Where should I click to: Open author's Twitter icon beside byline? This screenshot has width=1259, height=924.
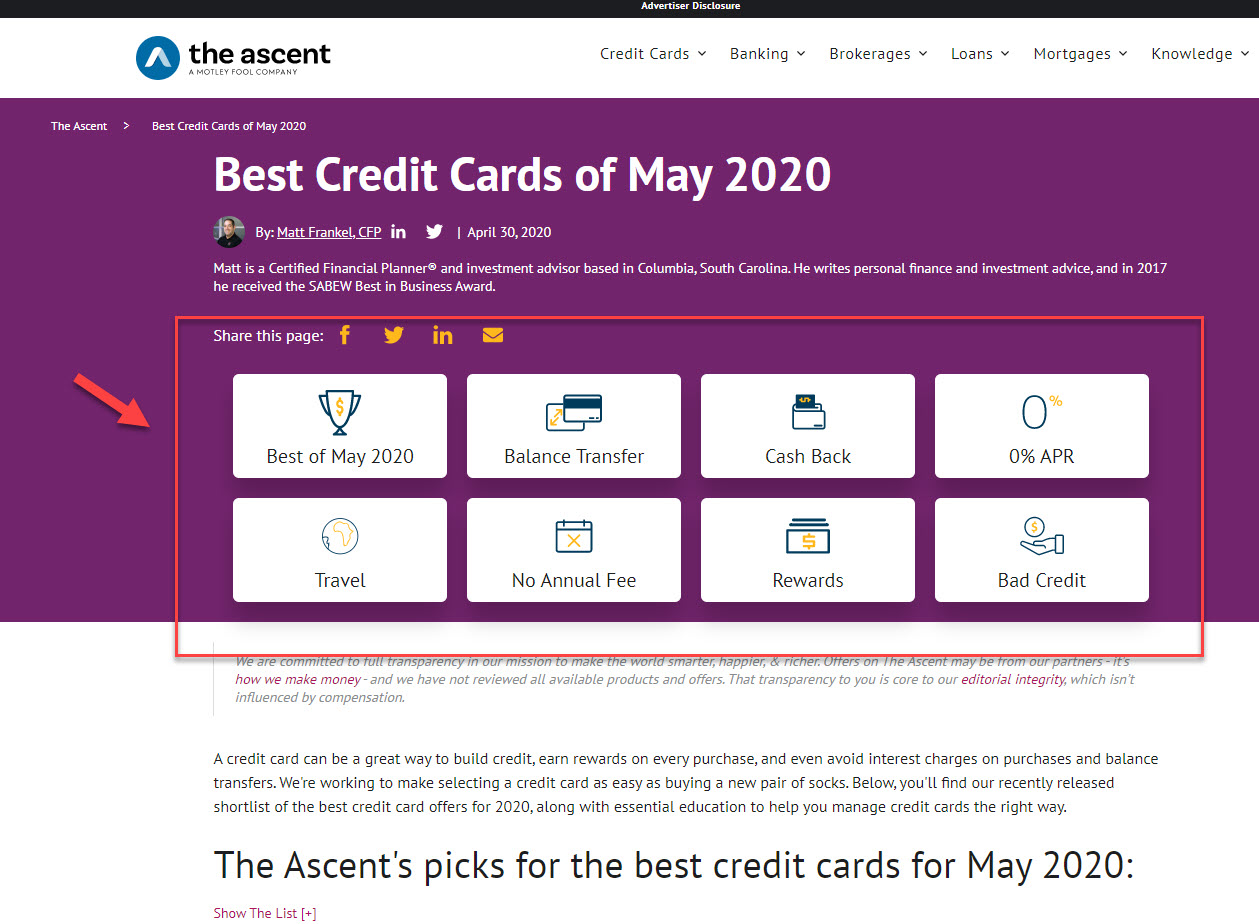(x=434, y=232)
